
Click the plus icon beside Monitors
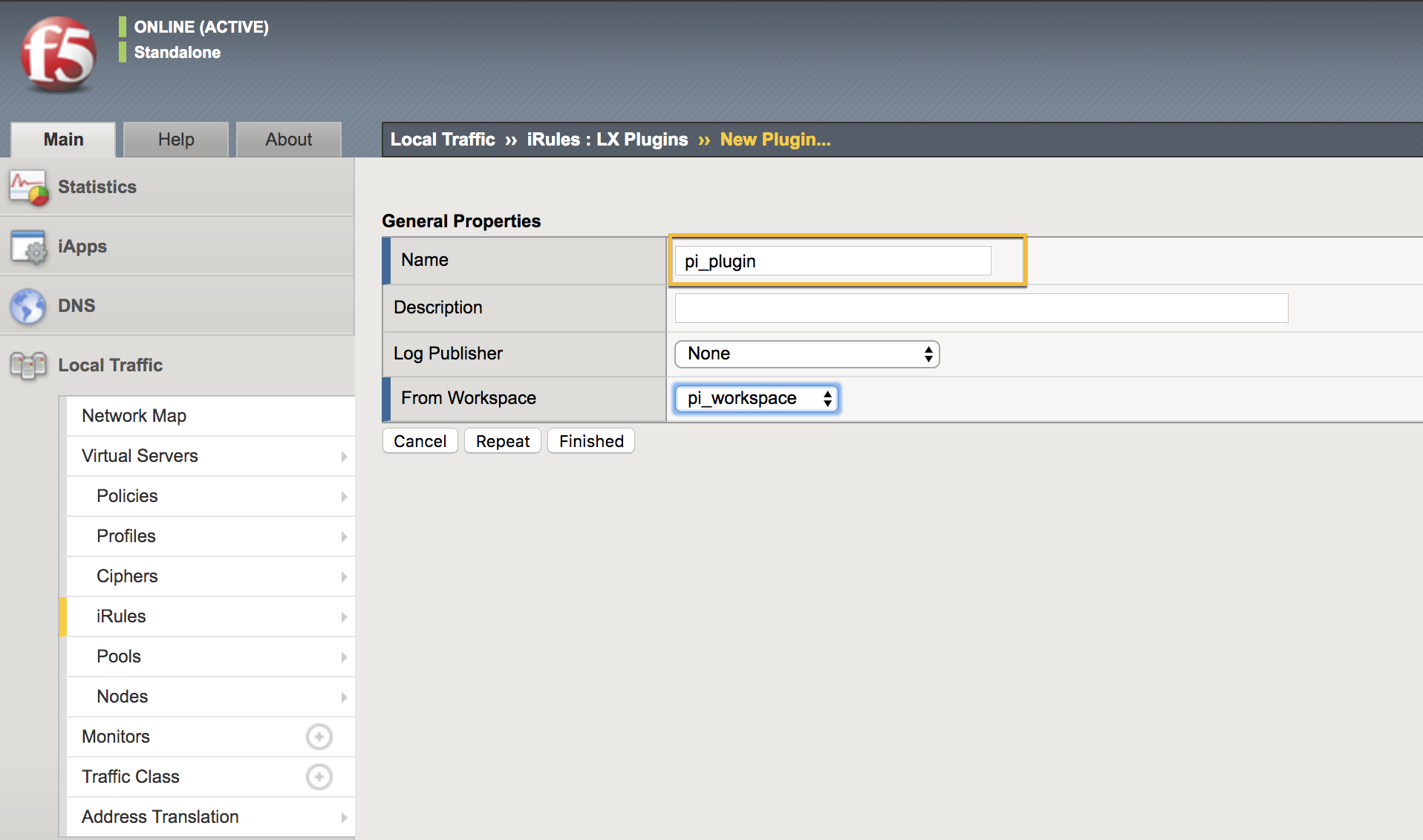click(x=319, y=737)
